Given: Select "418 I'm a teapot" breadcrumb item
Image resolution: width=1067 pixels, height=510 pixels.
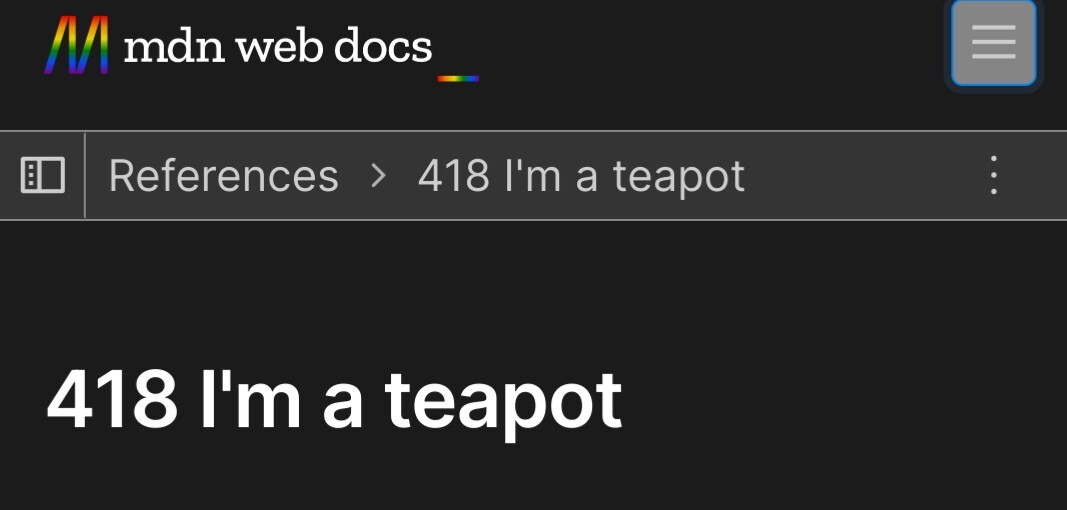Looking at the screenshot, I should (581, 176).
